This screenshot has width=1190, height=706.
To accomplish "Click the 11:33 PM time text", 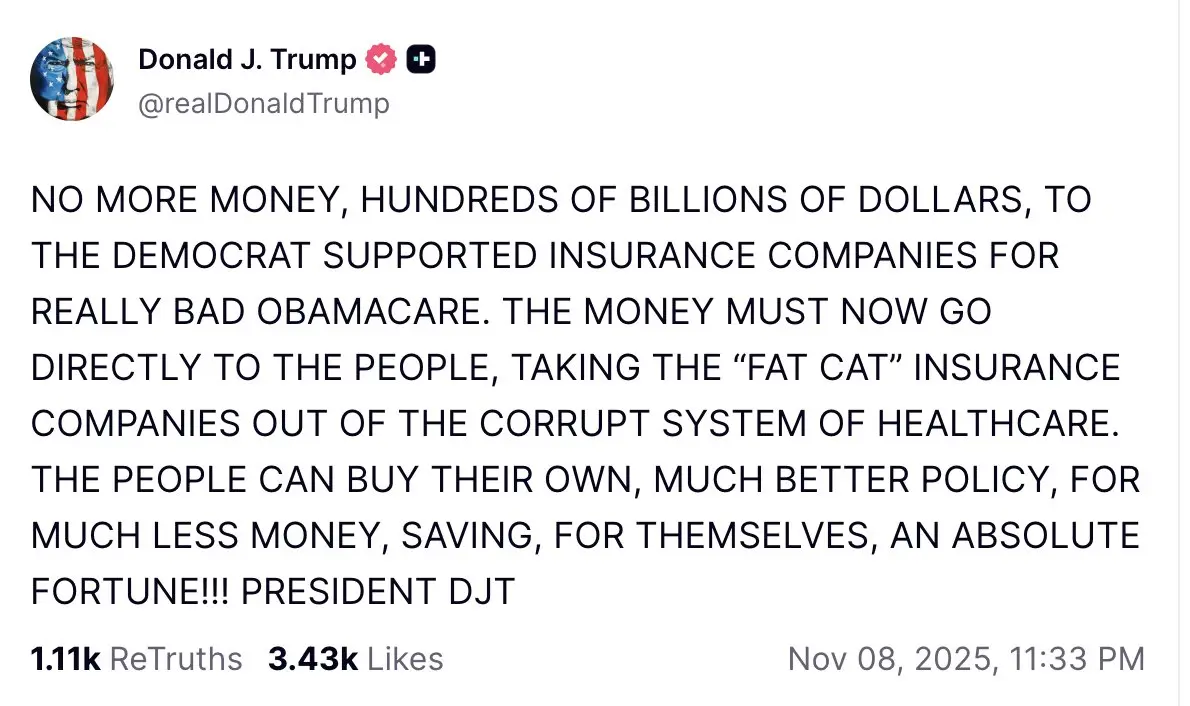I will point(1077,659).
